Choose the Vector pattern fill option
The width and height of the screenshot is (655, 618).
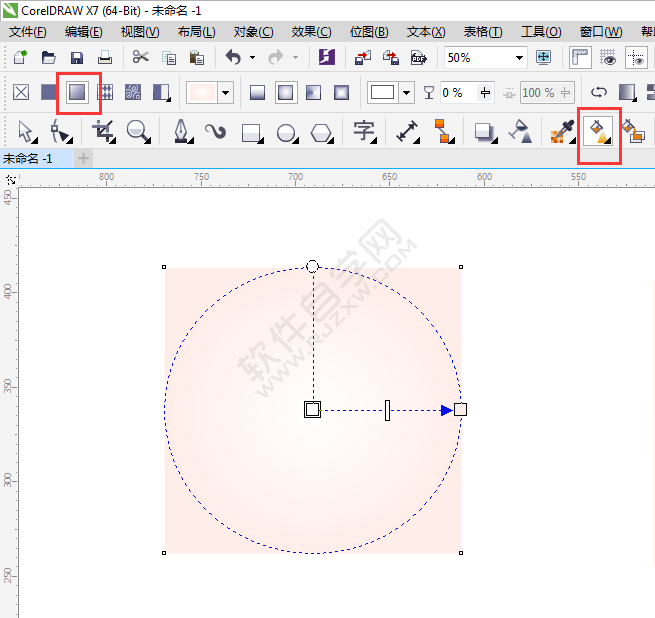(x=105, y=92)
